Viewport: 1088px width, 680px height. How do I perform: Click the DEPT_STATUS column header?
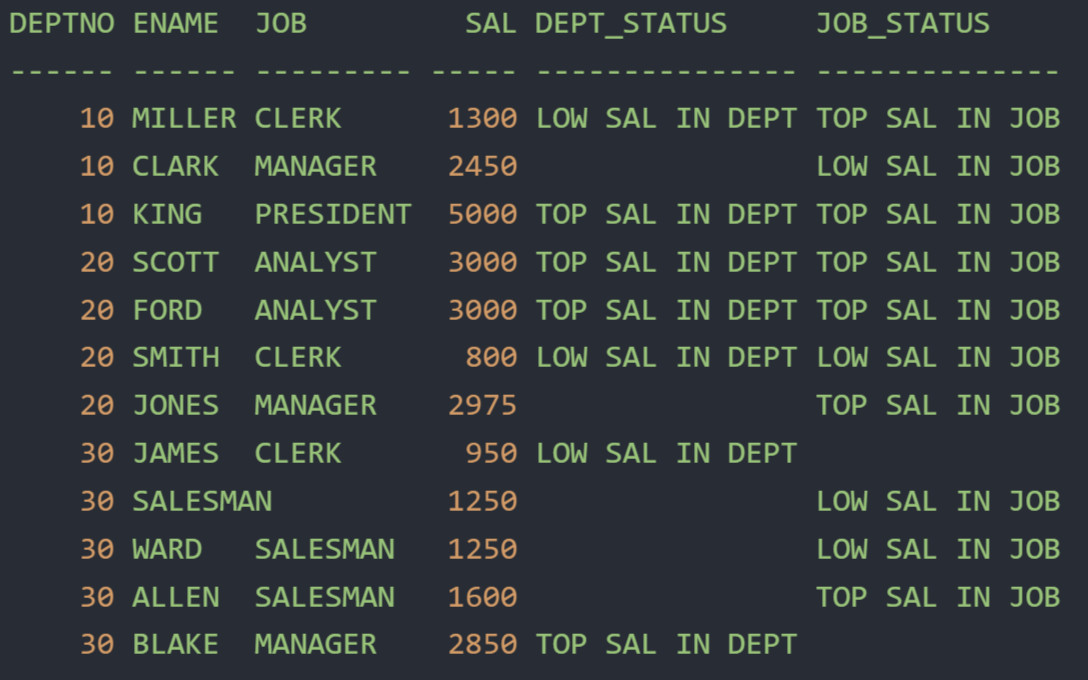click(631, 24)
